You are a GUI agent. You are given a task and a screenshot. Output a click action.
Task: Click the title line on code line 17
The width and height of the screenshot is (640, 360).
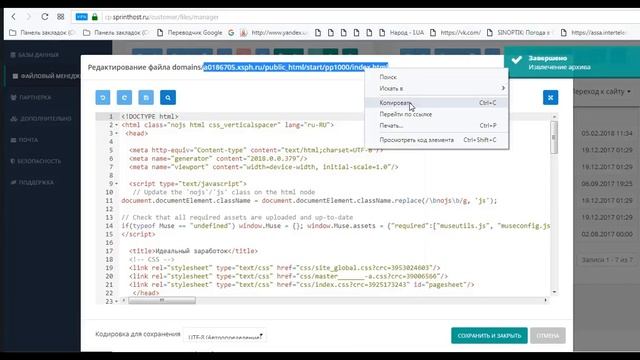(193, 251)
